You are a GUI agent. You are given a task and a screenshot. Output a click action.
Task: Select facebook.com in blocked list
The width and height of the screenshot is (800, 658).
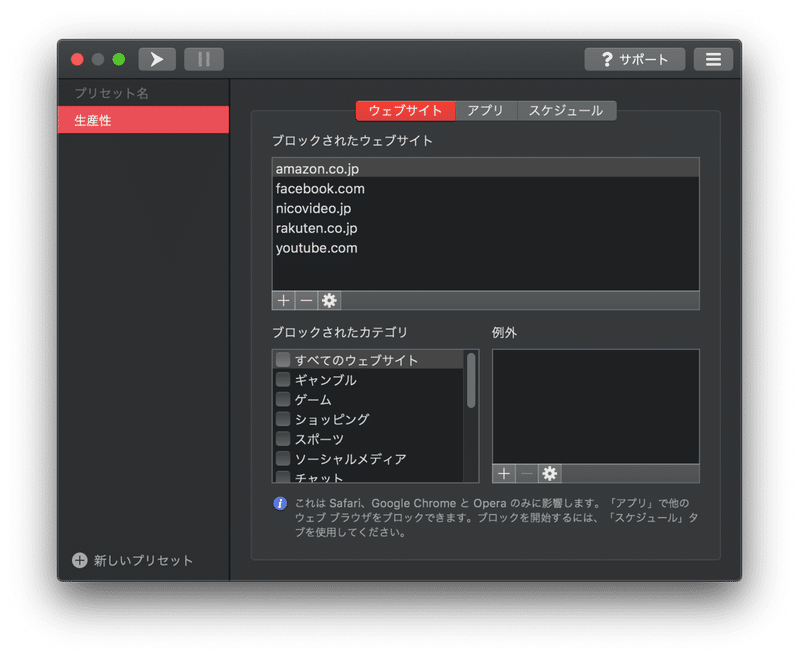486,189
